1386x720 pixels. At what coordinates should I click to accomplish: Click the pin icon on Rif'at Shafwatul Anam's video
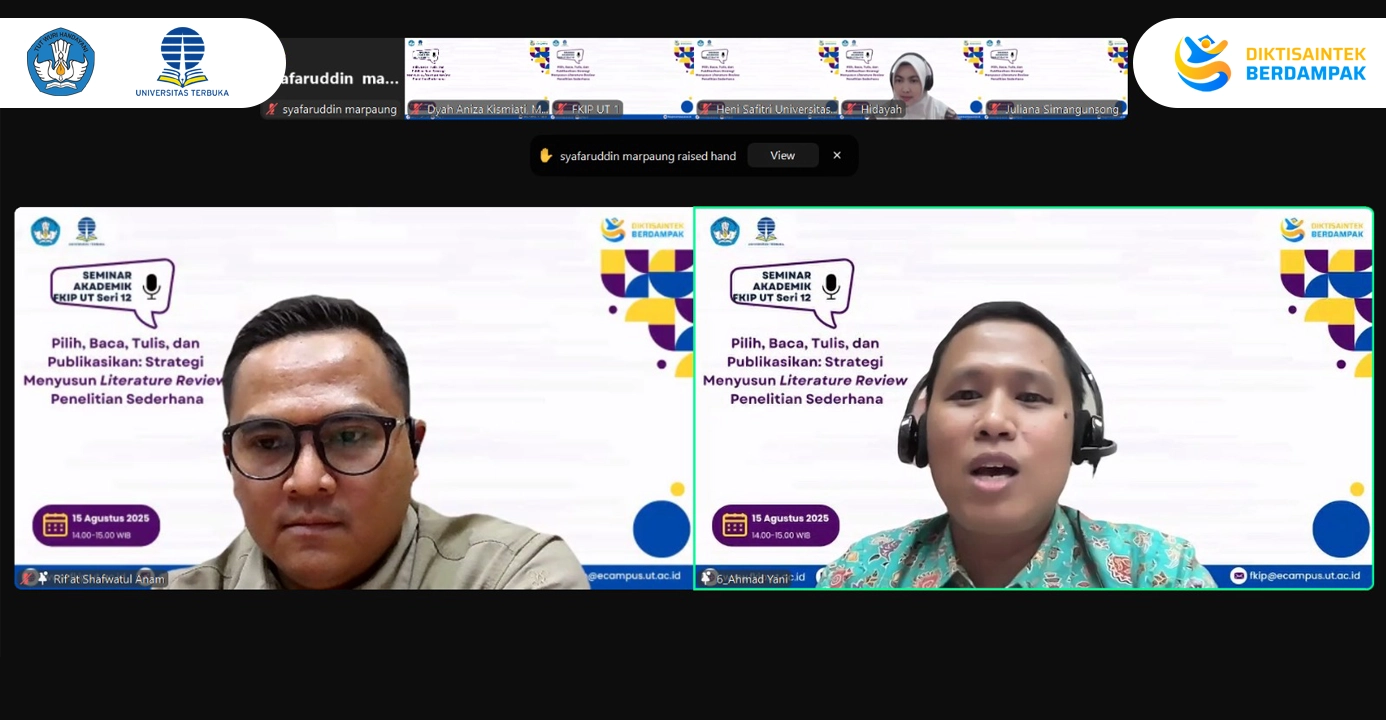pyautogui.click(x=44, y=578)
